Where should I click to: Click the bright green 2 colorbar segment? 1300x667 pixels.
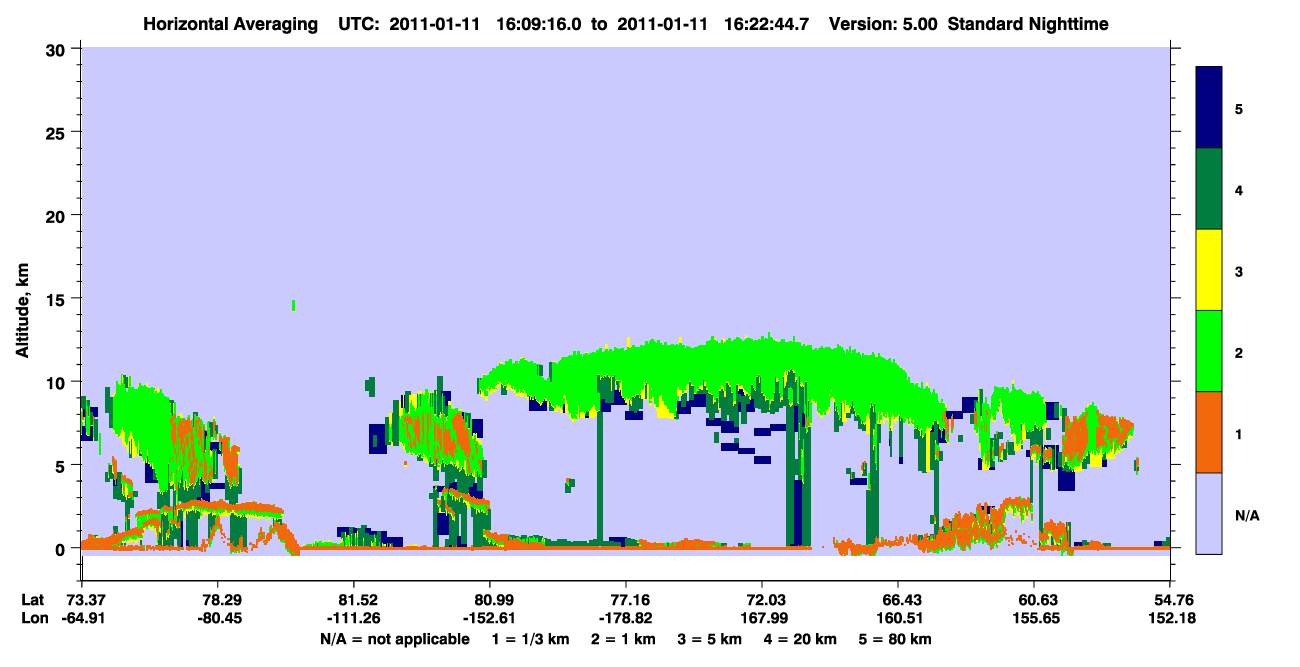point(1209,351)
